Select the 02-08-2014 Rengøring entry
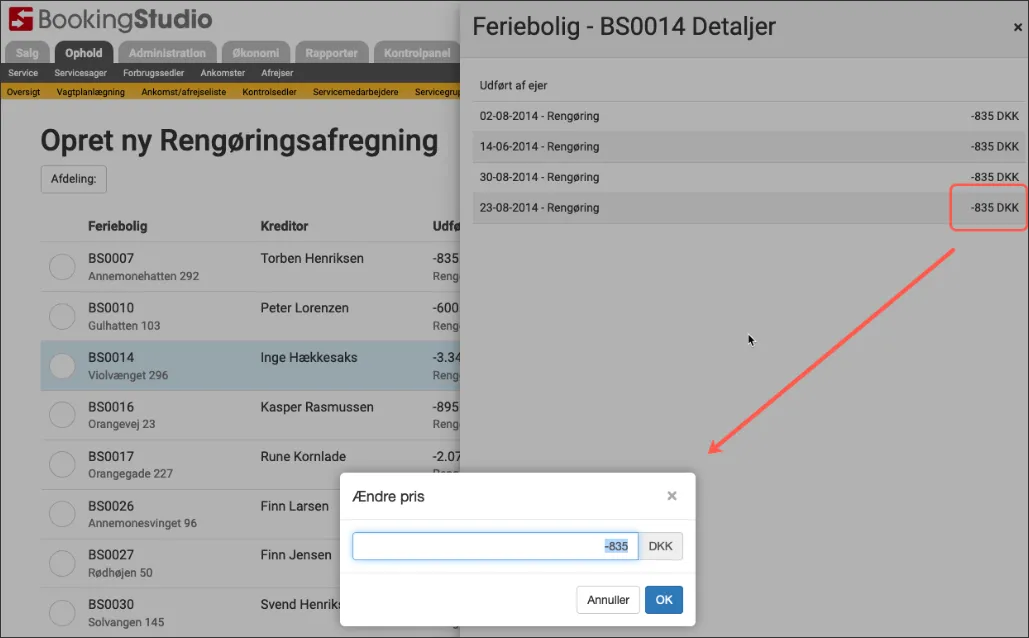Screen dimensions: 1029x638 pos(540,116)
